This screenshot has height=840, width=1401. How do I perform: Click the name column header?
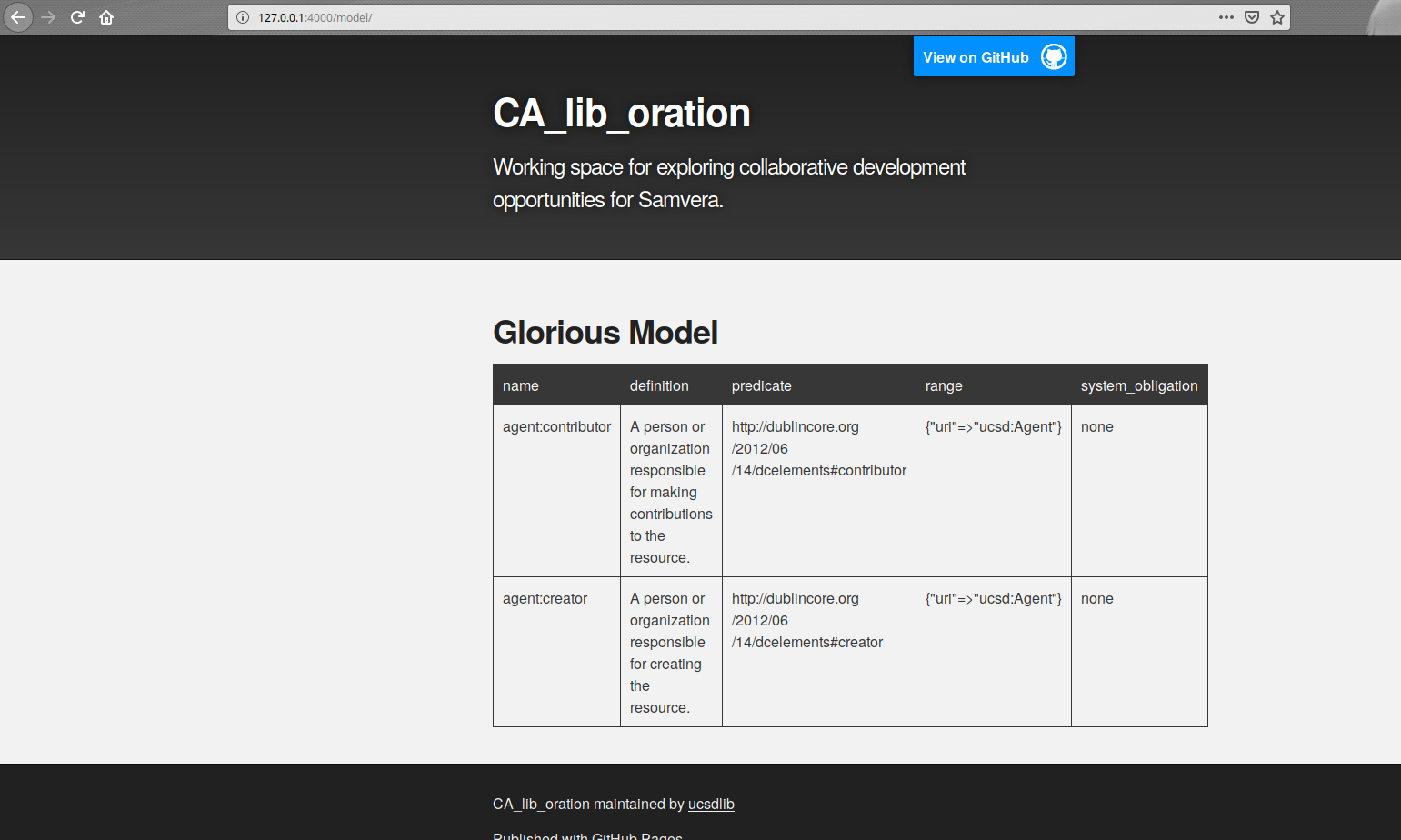tap(521, 385)
